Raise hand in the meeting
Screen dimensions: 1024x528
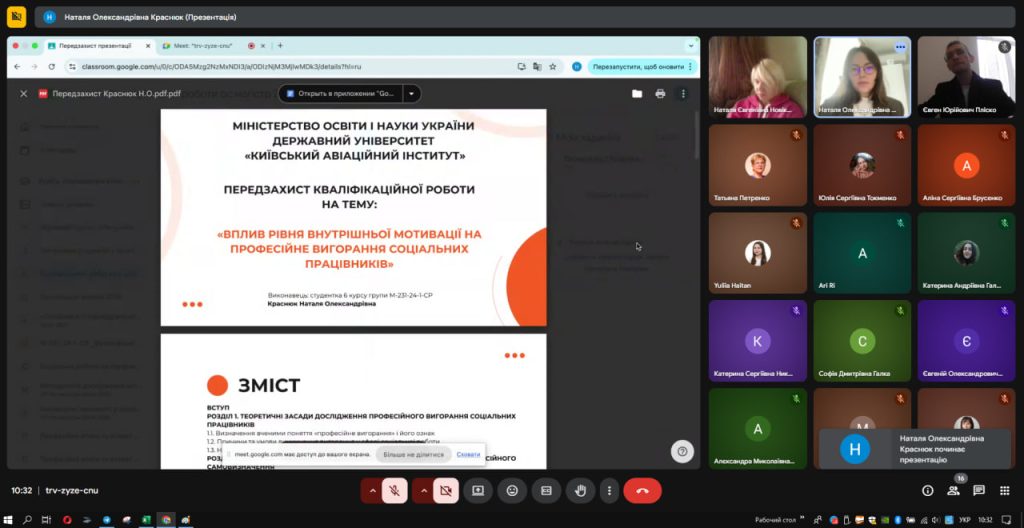pos(580,491)
